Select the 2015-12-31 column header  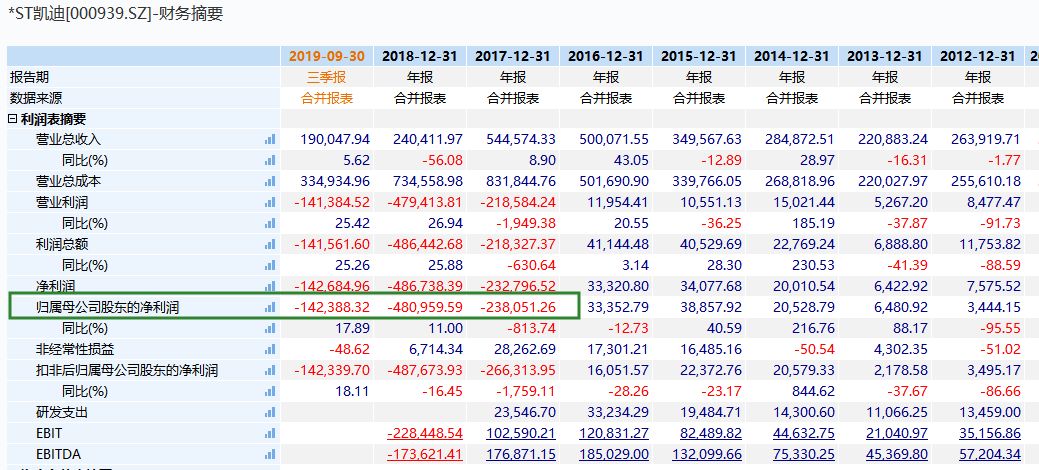[698, 56]
